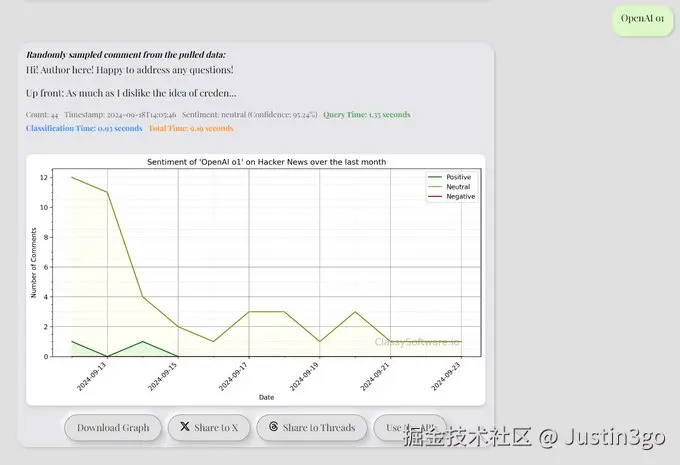This screenshot has width=680, height=465.
Task: Click the Share to Threads button
Action: click(x=312, y=428)
